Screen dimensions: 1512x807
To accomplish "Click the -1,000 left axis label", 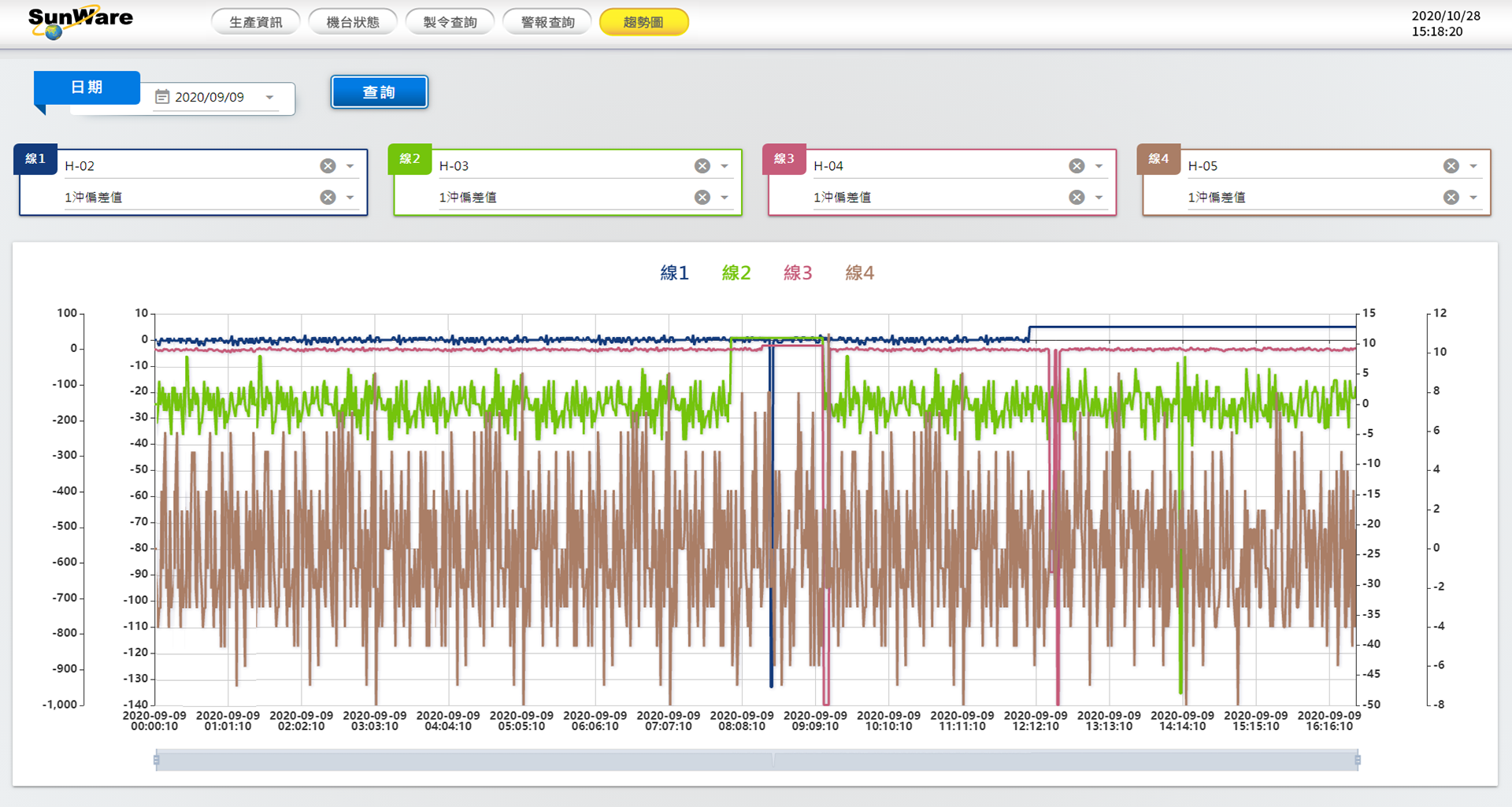I will [60, 705].
